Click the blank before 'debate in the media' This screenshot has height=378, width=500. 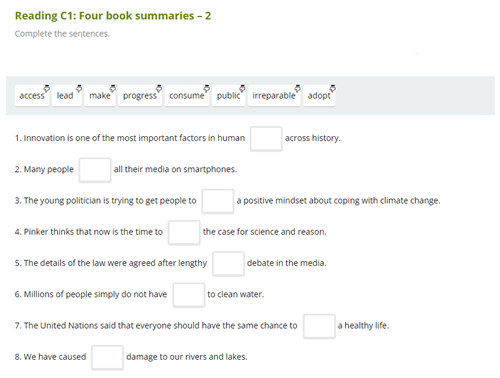(228, 264)
